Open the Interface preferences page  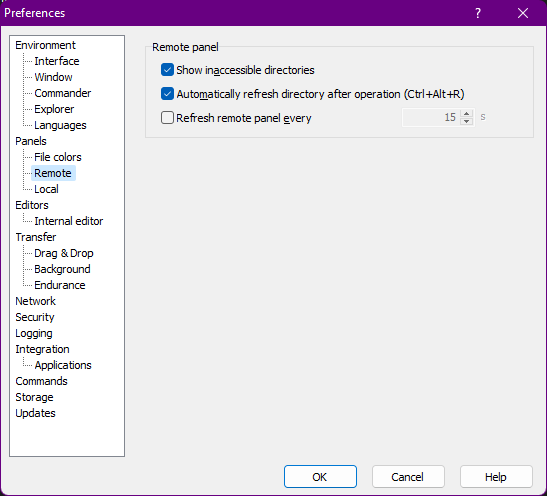57,61
